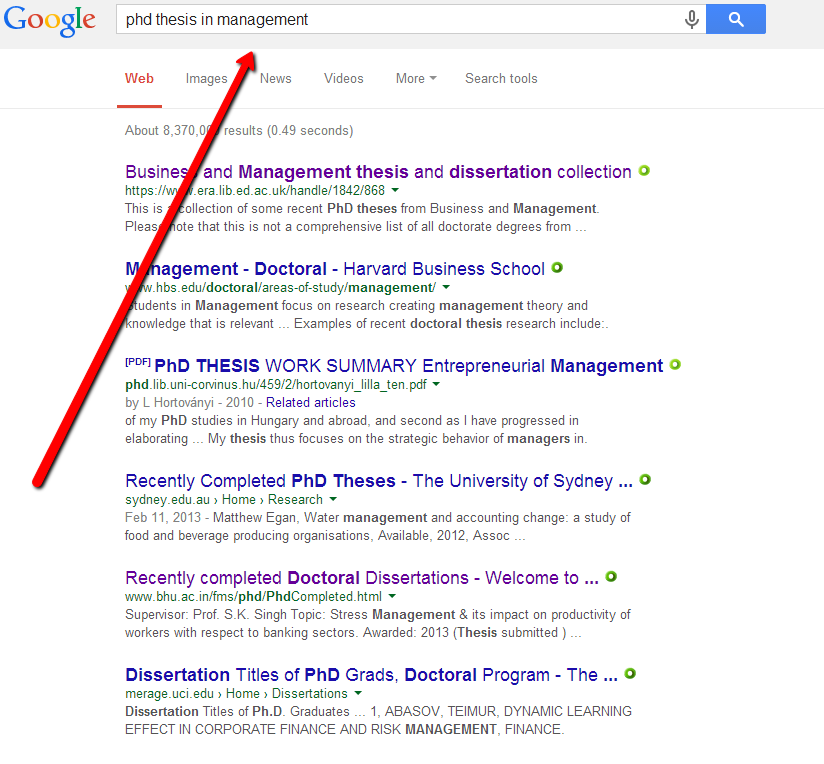Click the 'Related articles' link
Screen dimensions: 824x764
click(x=311, y=402)
